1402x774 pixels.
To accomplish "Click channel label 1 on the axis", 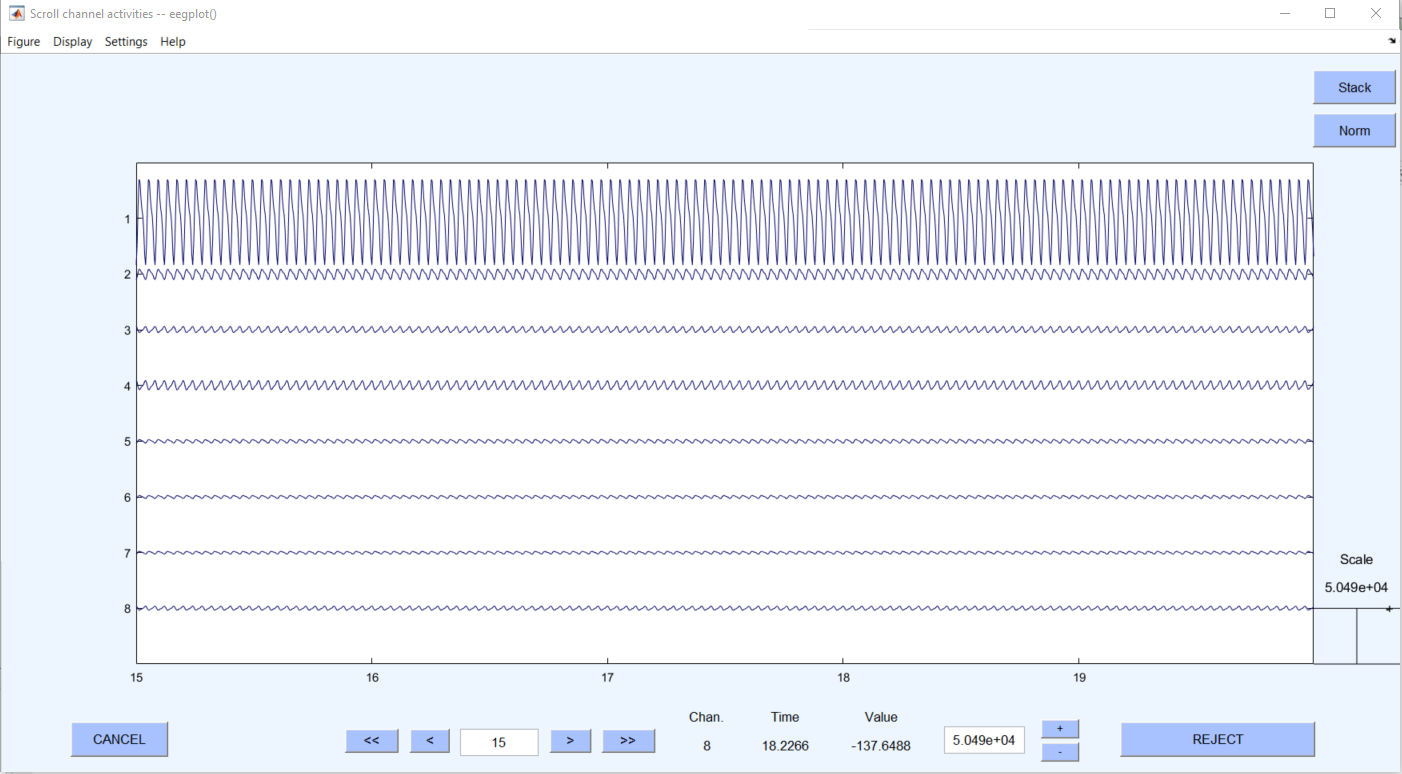I will (128, 218).
